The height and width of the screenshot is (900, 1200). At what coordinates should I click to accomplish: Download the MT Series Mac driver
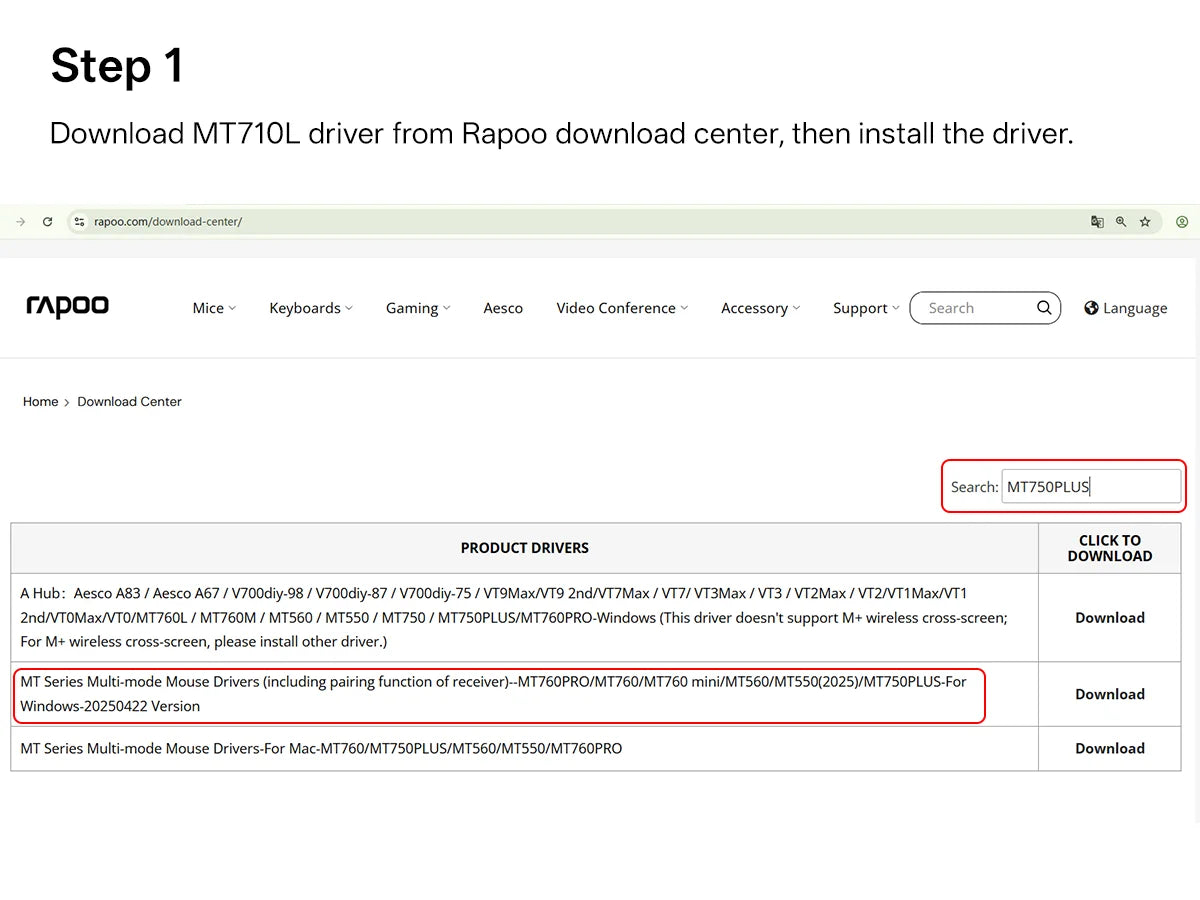[x=1110, y=748]
